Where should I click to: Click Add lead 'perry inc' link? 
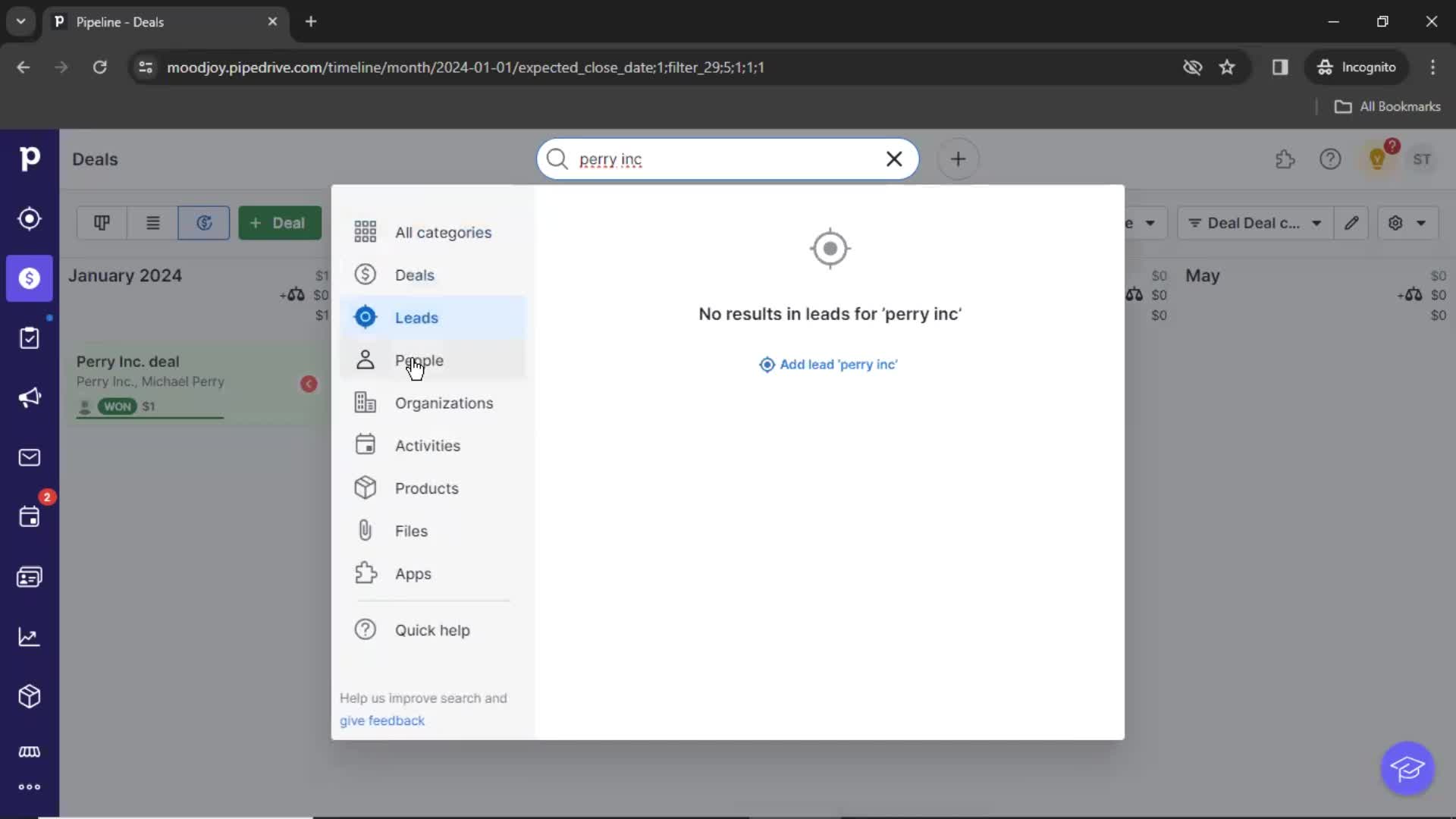829,365
